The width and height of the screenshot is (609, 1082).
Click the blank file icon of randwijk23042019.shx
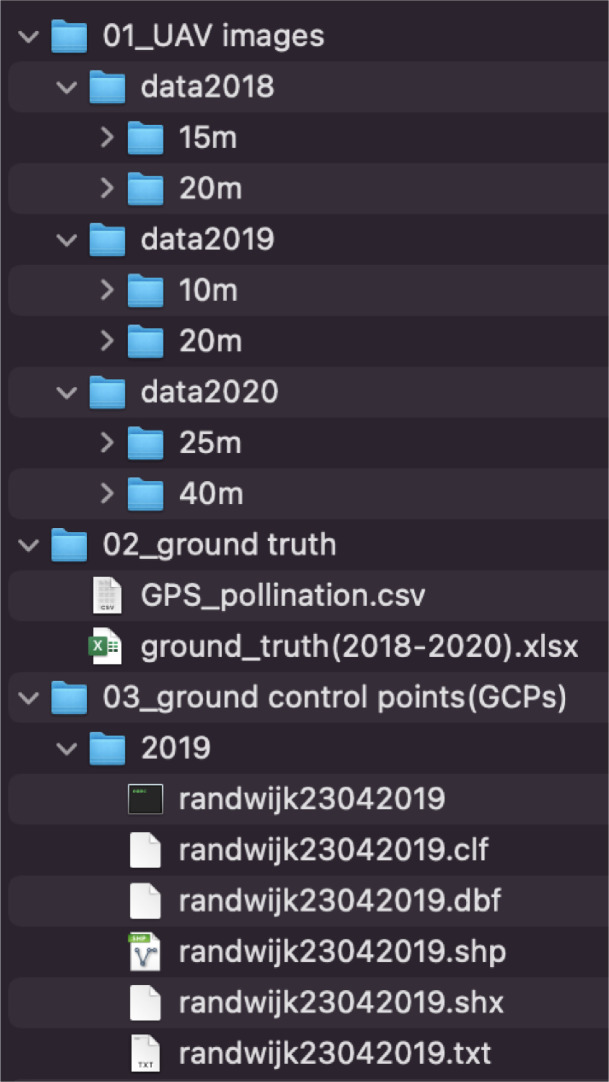[146, 1002]
